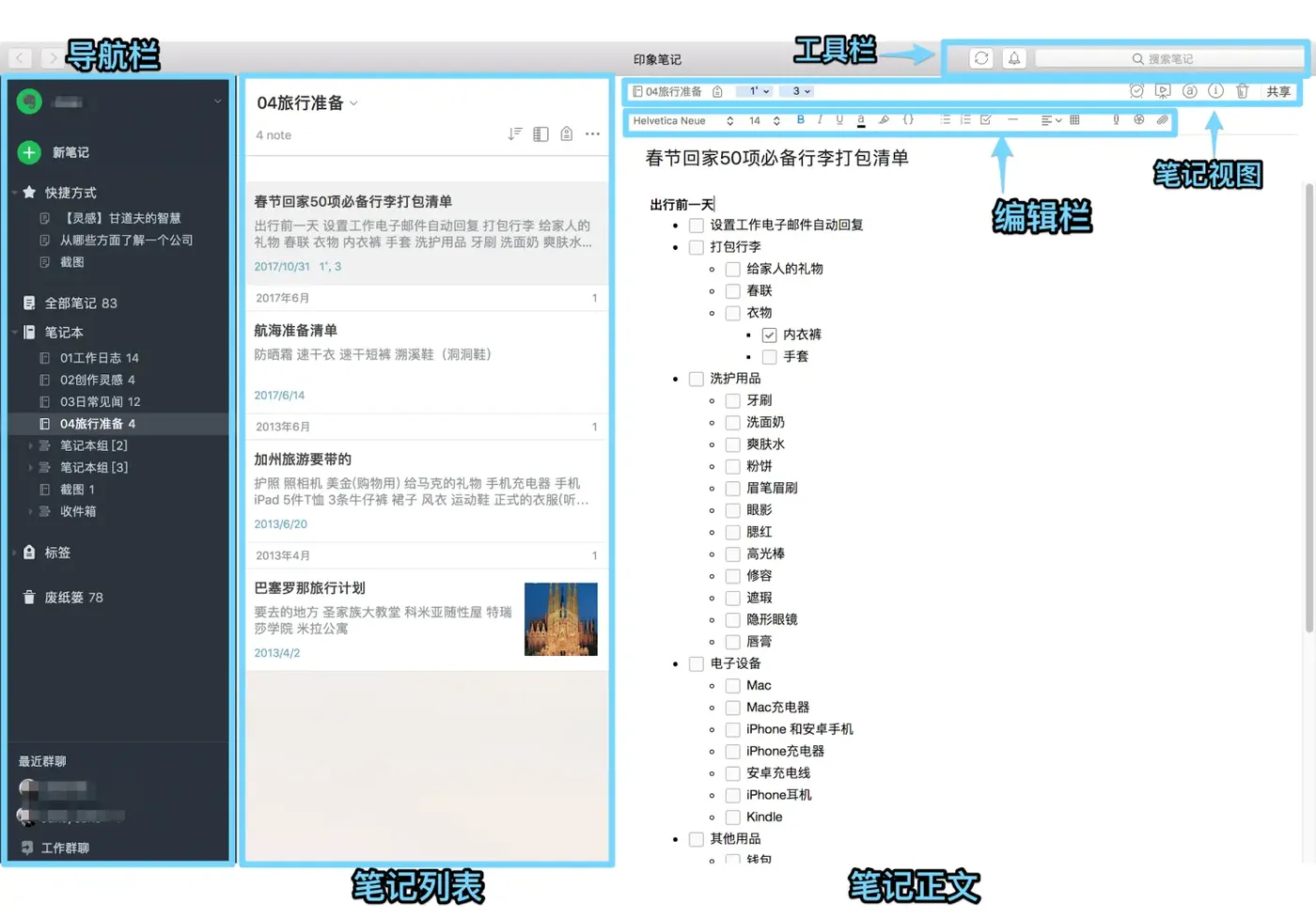Open the 1' tag dropdown
Image resolution: width=1316 pixels, height=919 pixels.
[x=754, y=91]
